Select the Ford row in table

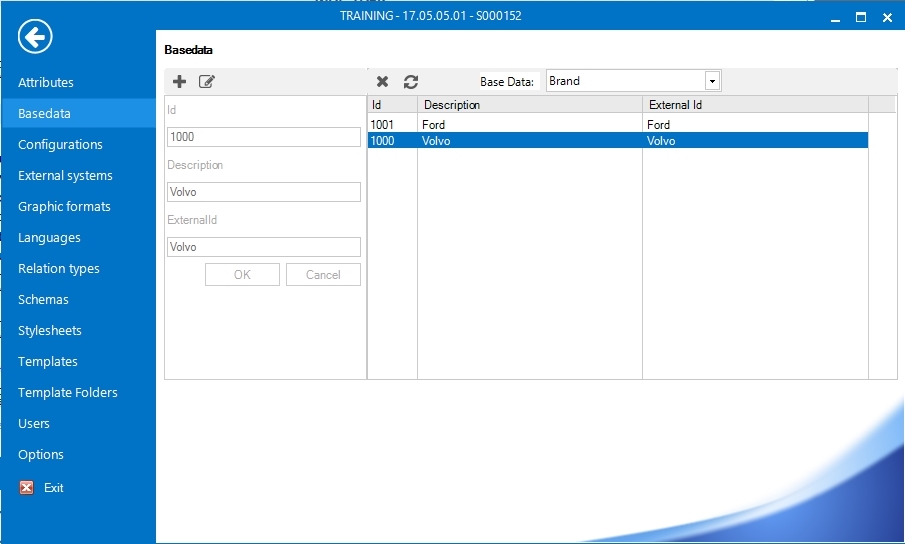(530, 125)
